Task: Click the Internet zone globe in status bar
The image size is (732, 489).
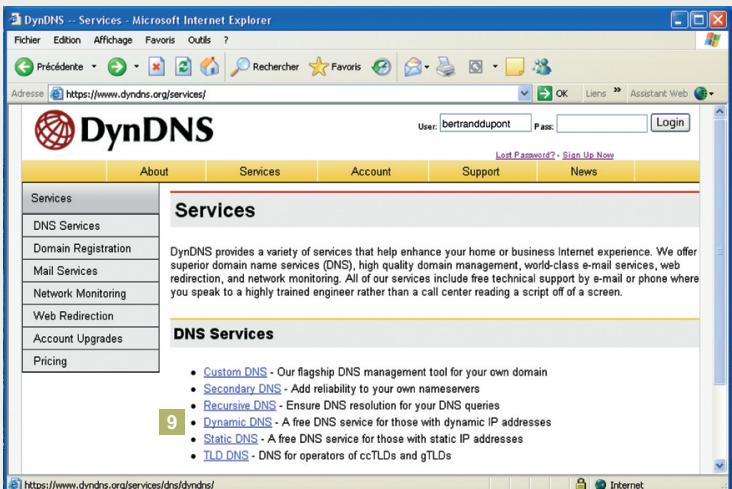Action: click(600, 484)
